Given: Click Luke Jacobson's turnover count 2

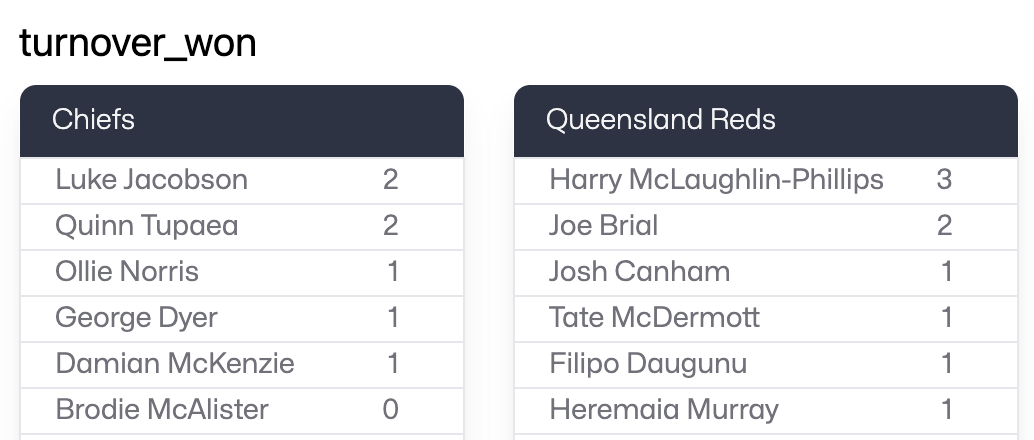Looking at the screenshot, I should click(x=390, y=180).
